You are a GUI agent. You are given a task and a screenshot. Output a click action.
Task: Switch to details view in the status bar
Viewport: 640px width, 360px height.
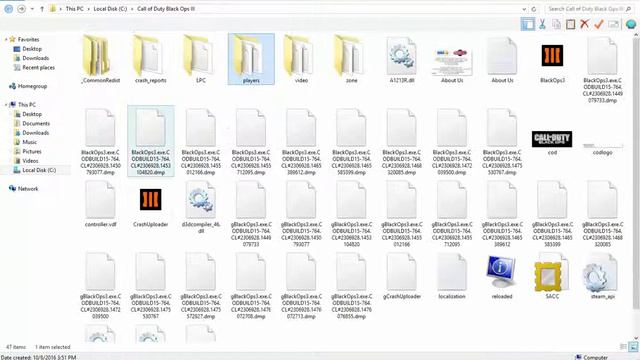click(x=623, y=347)
